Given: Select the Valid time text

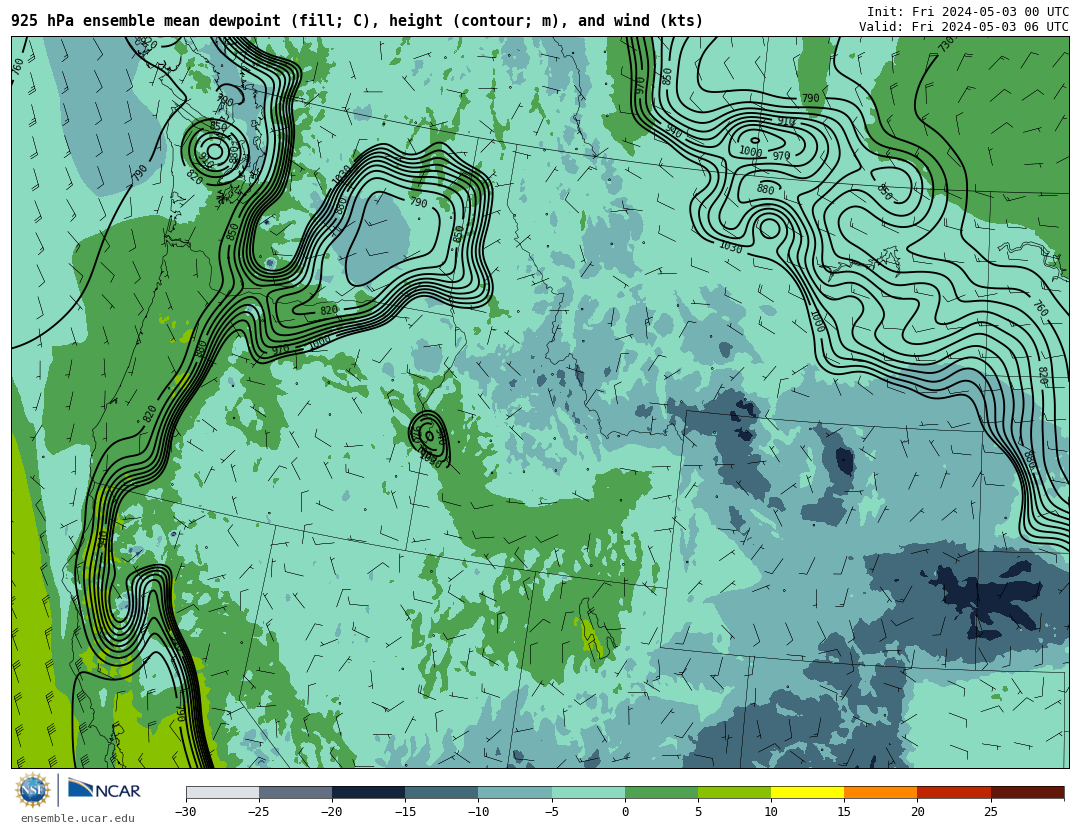Looking at the screenshot, I should pos(964,27).
